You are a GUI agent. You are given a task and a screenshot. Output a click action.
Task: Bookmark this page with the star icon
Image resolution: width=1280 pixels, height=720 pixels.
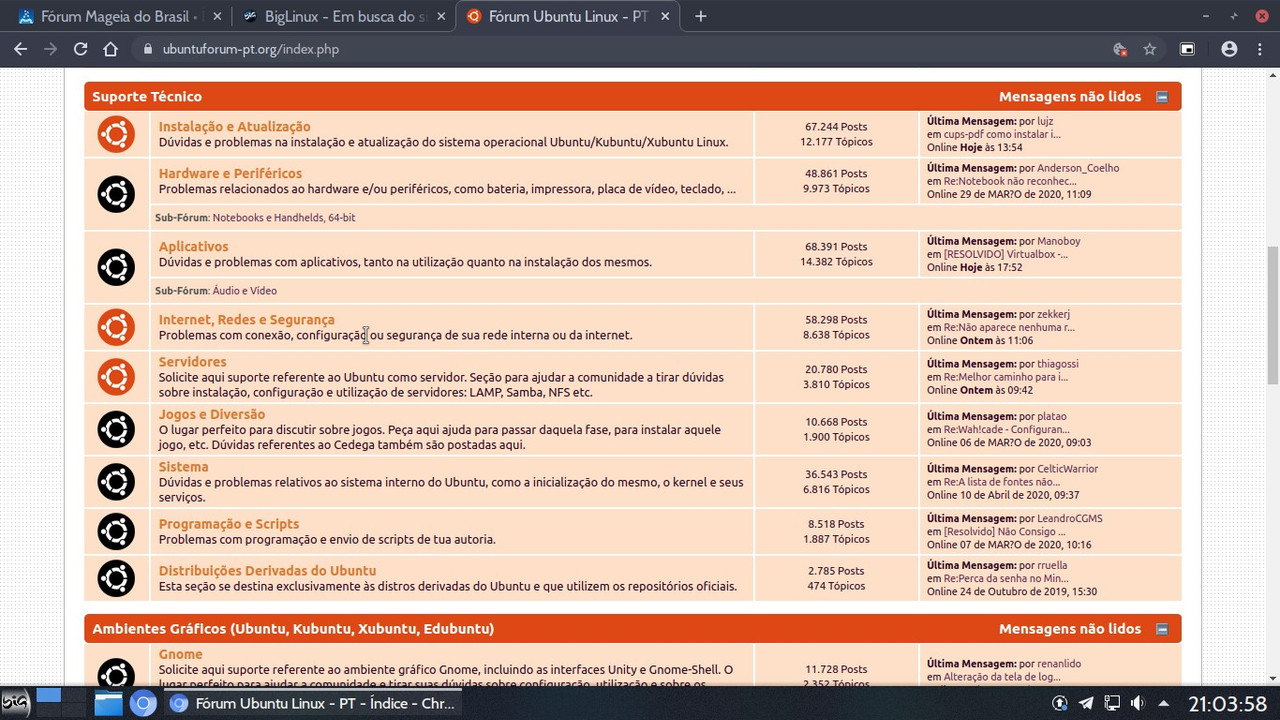pos(1150,49)
